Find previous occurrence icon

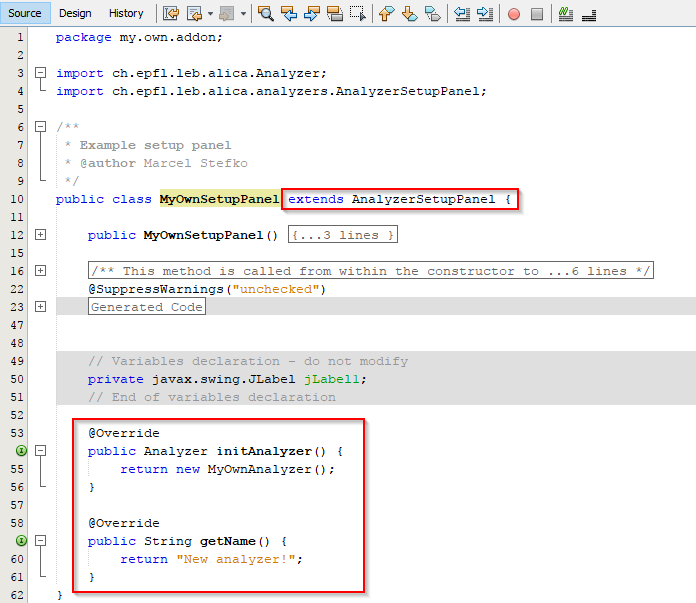289,14
